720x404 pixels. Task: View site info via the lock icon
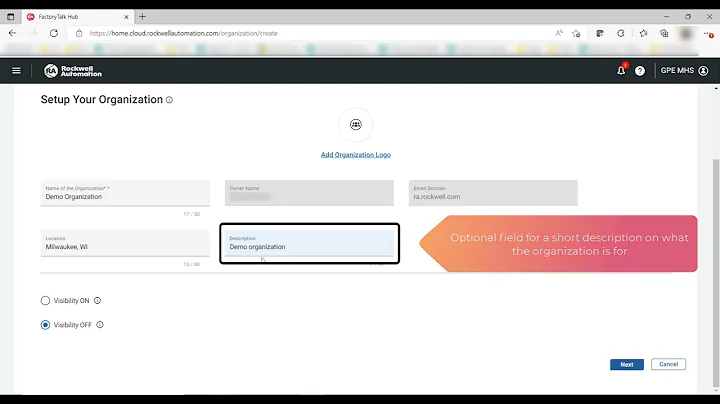[79, 33]
